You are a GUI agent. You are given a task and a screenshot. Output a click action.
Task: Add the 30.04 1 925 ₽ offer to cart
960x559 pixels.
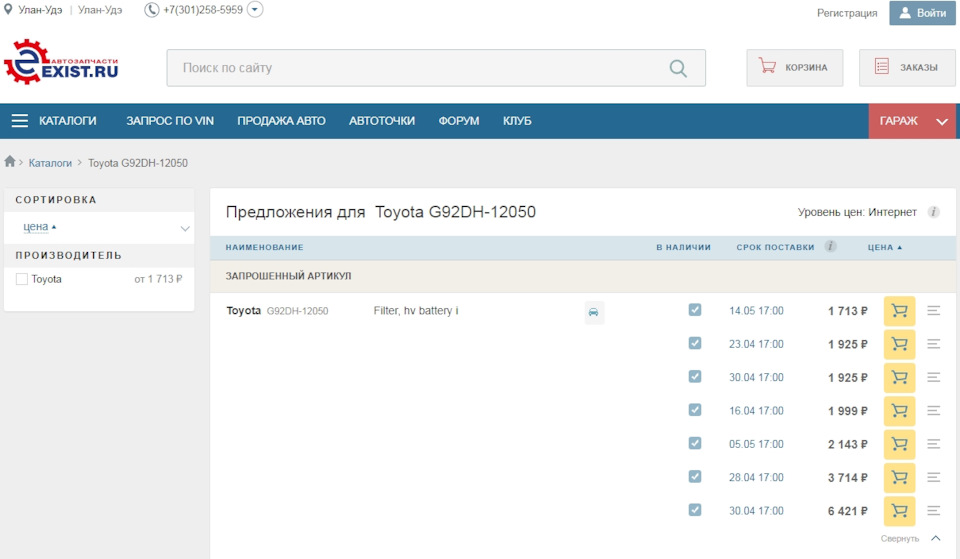tap(899, 377)
